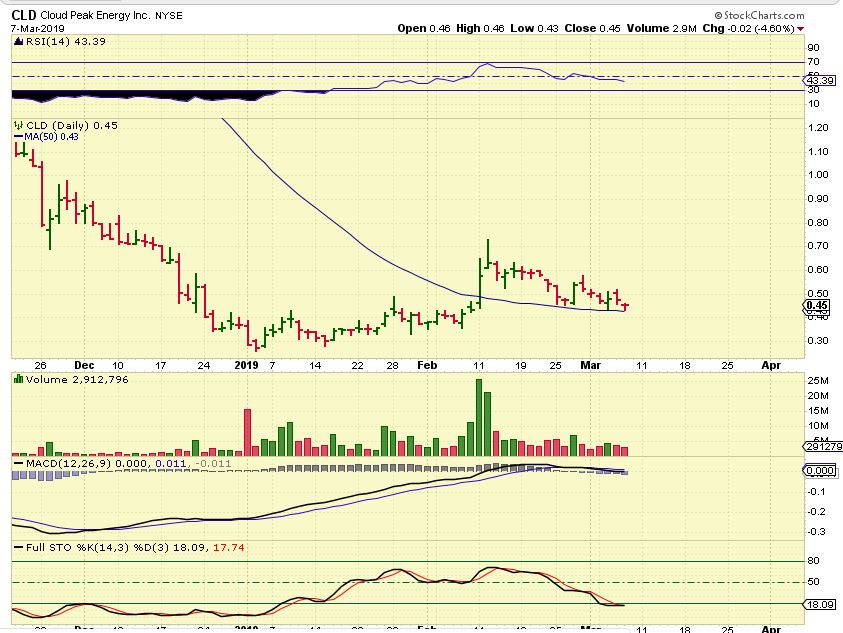The image size is (843, 633).
Task: Click the -0.2 MACD axis label
Action: pos(818,511)
